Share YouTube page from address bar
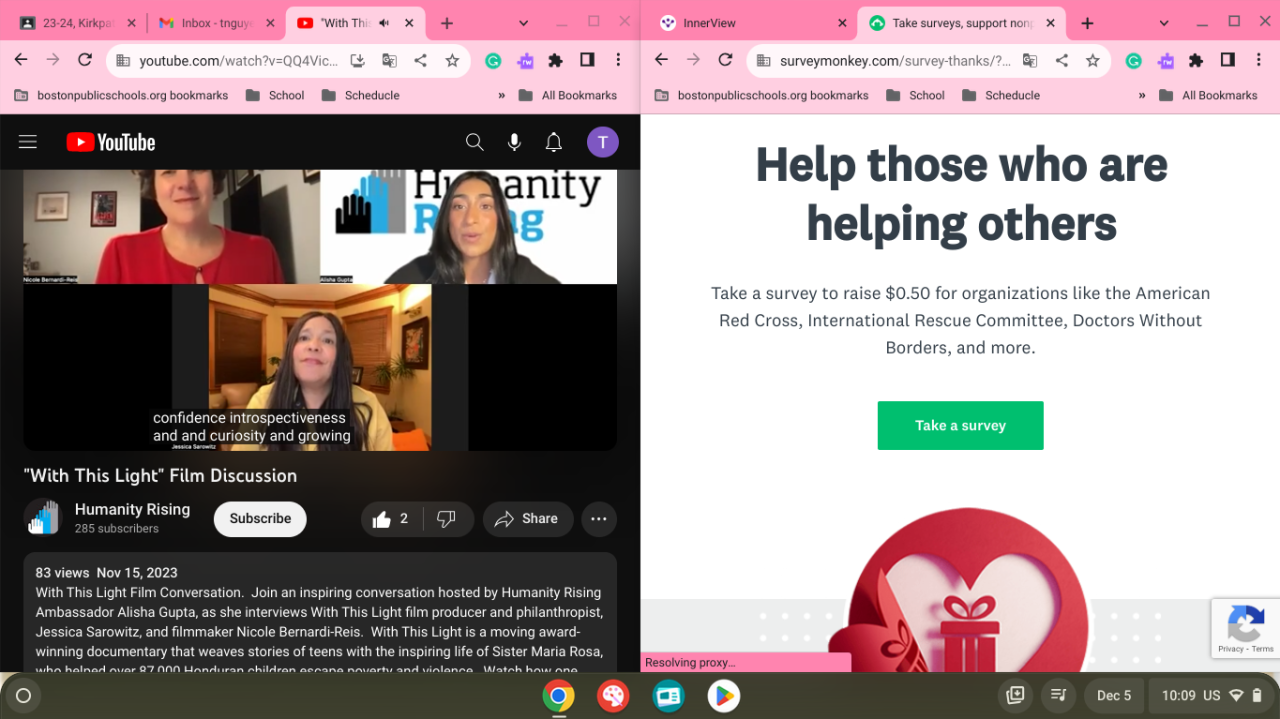Image resolution: width=1280 pixels, height=719 pixels. point(420,61)
